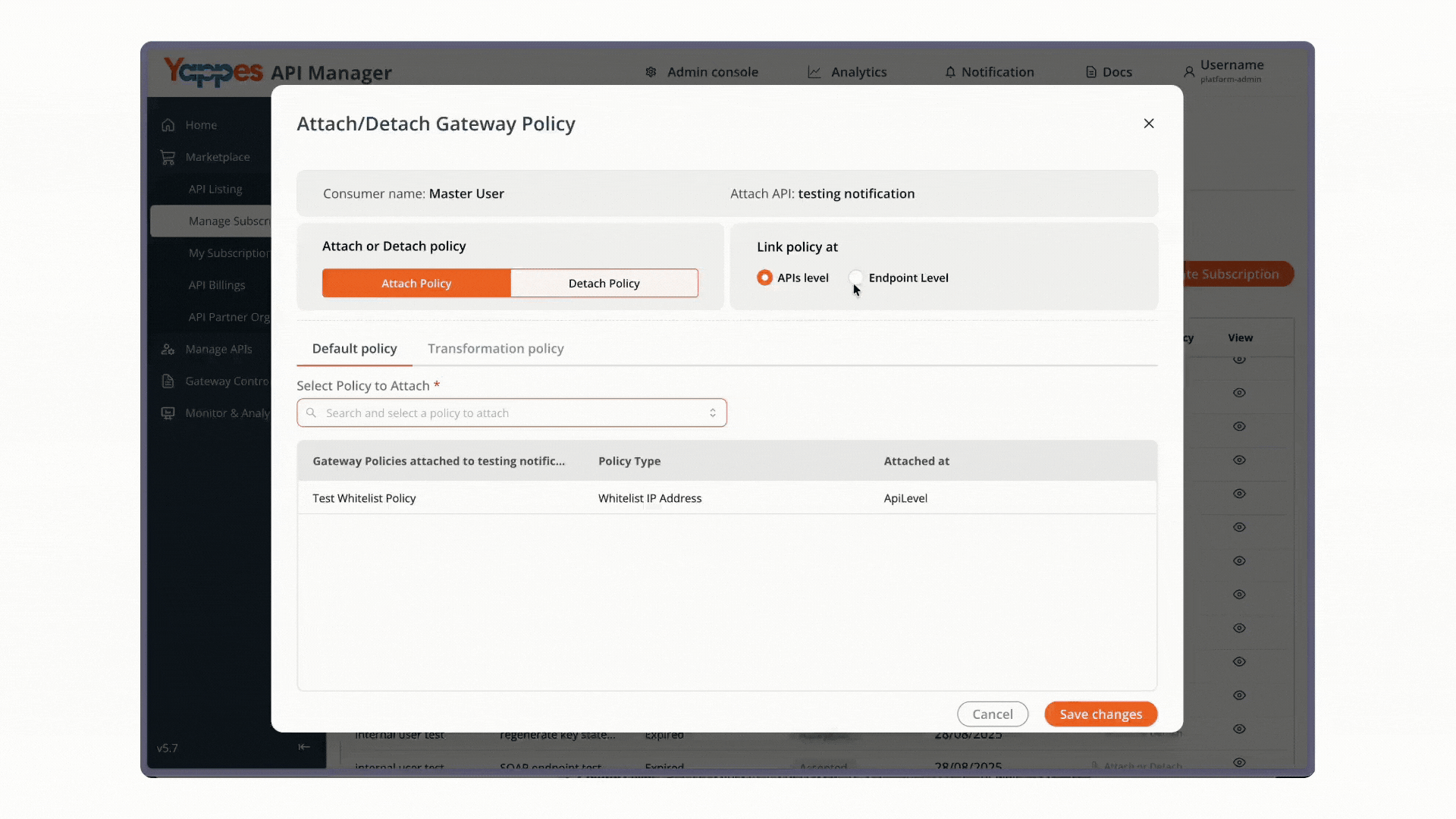Click the Notification bell icon
Image resolution: width=1456 pixels, height=819 pixels.
950,72
